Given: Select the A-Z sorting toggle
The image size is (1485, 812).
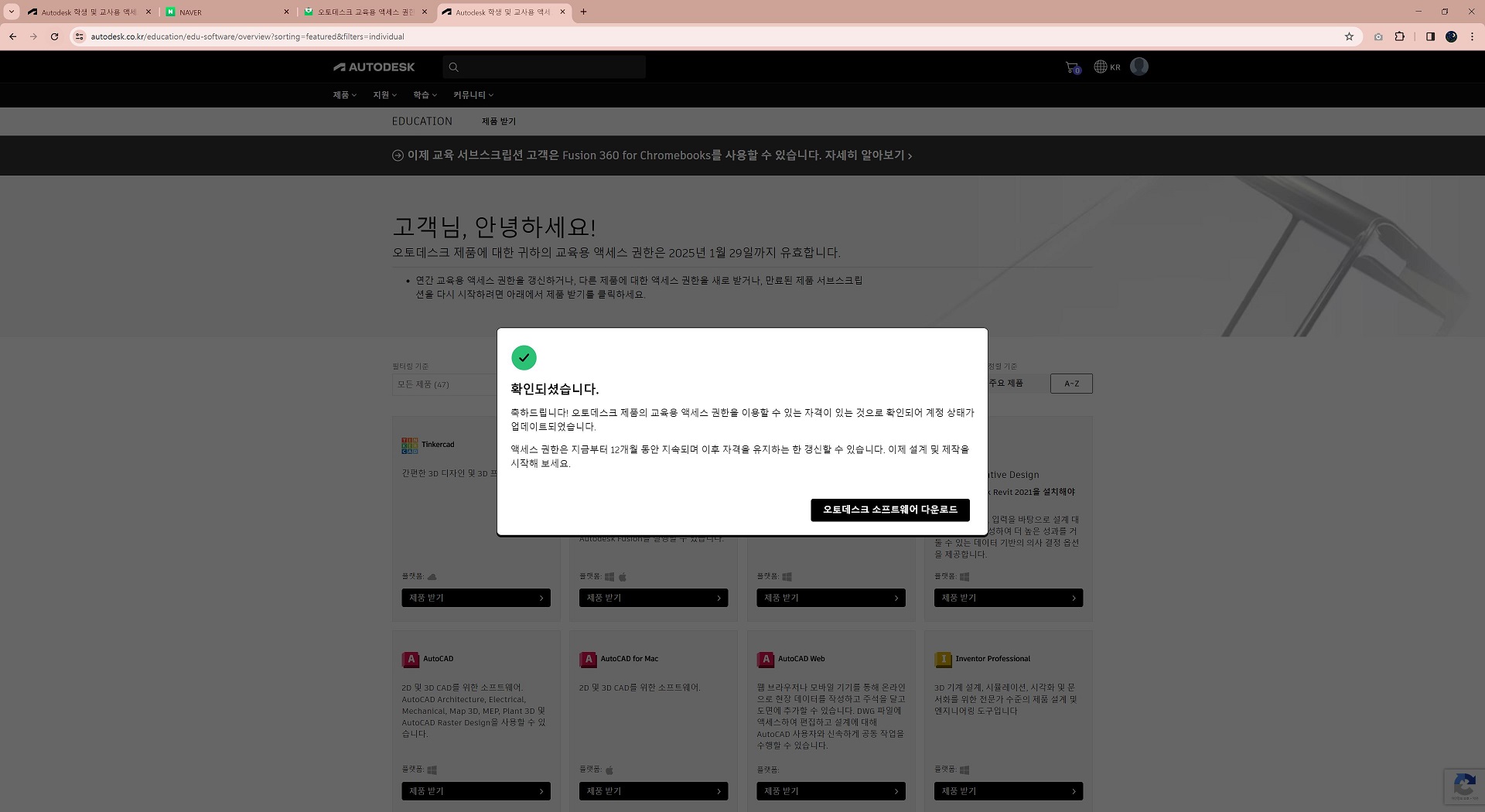Looking at the screenshot, I should click(x=1071, y=384).
